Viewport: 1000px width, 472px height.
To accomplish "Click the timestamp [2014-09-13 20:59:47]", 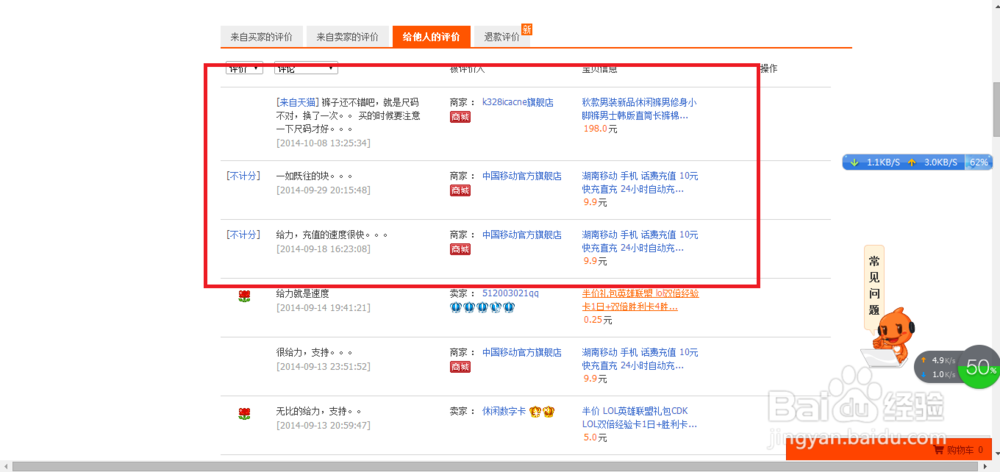I will point(323,425).
